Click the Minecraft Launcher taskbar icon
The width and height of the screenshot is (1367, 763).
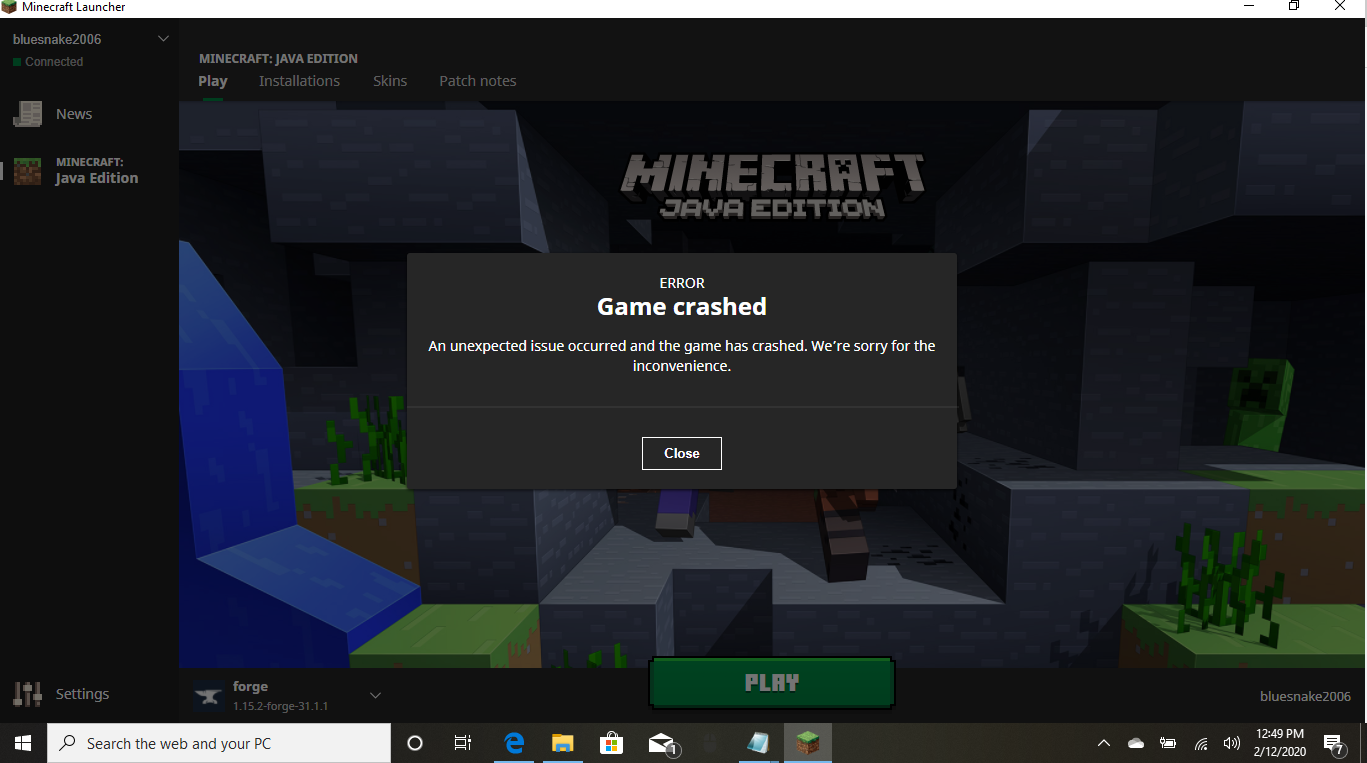tap(807, 743)
